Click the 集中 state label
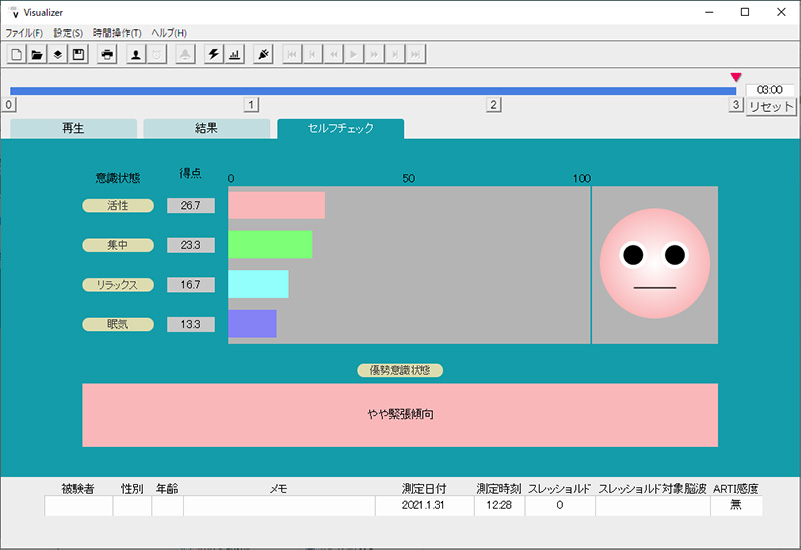 (x=118, y=245)
